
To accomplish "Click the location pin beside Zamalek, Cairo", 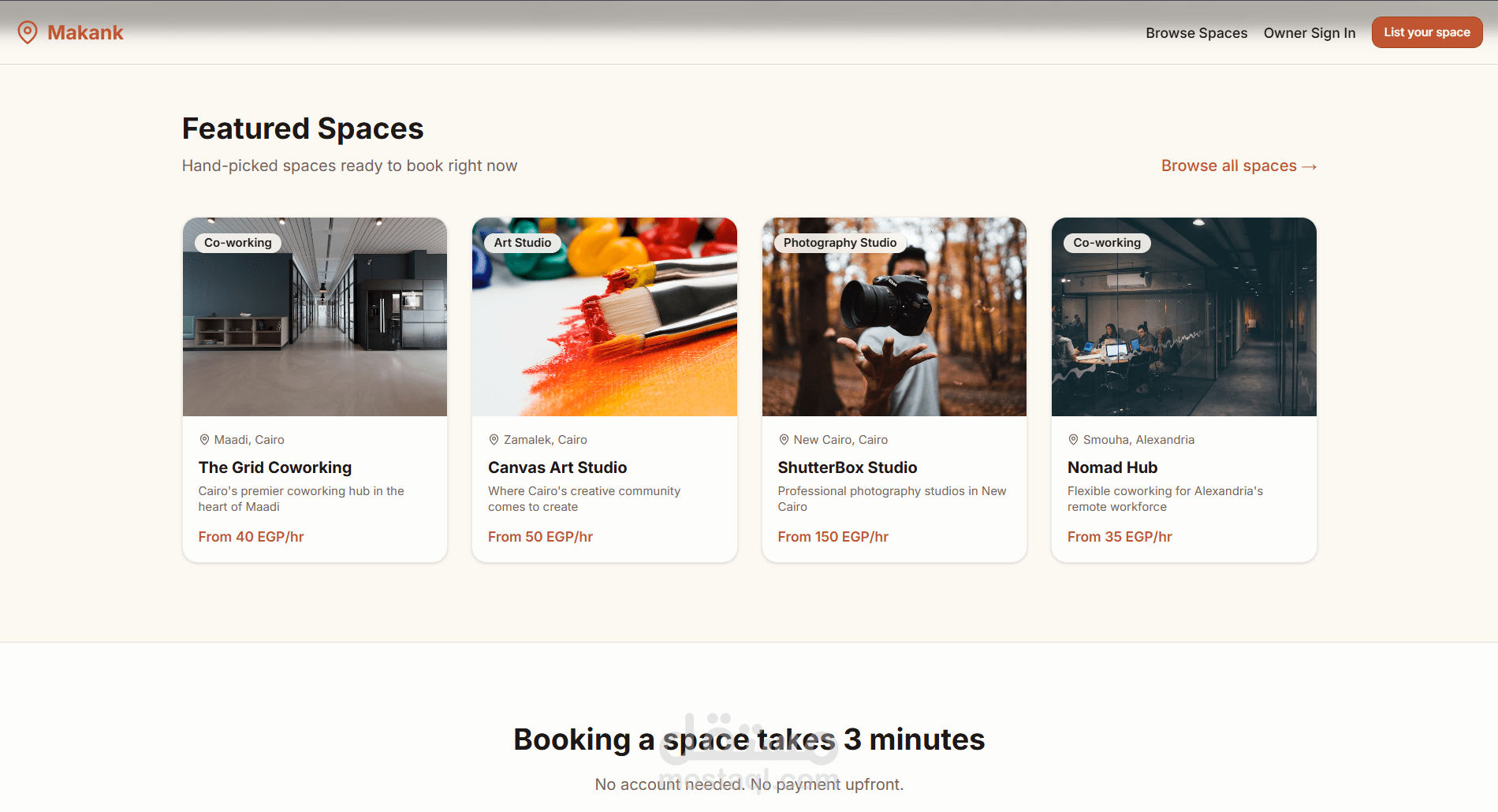I will click(x=494, y=440).
